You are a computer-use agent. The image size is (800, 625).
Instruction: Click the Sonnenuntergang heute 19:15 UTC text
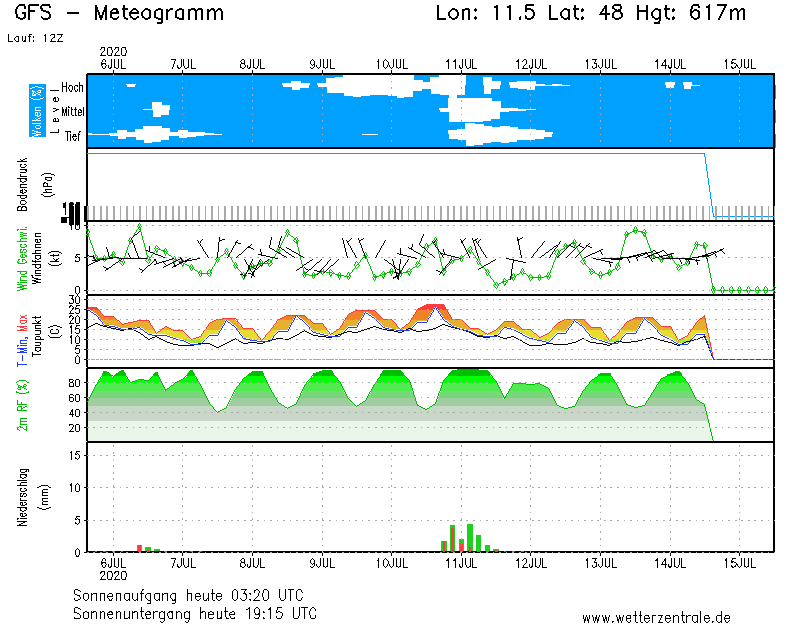(197, 613)
